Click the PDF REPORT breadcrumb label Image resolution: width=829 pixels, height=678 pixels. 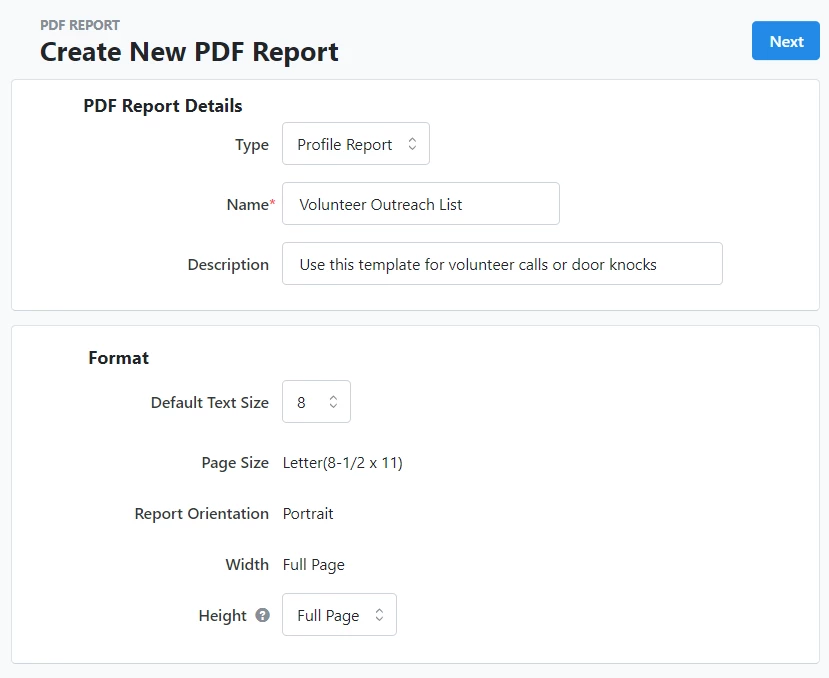coord(79,24)
